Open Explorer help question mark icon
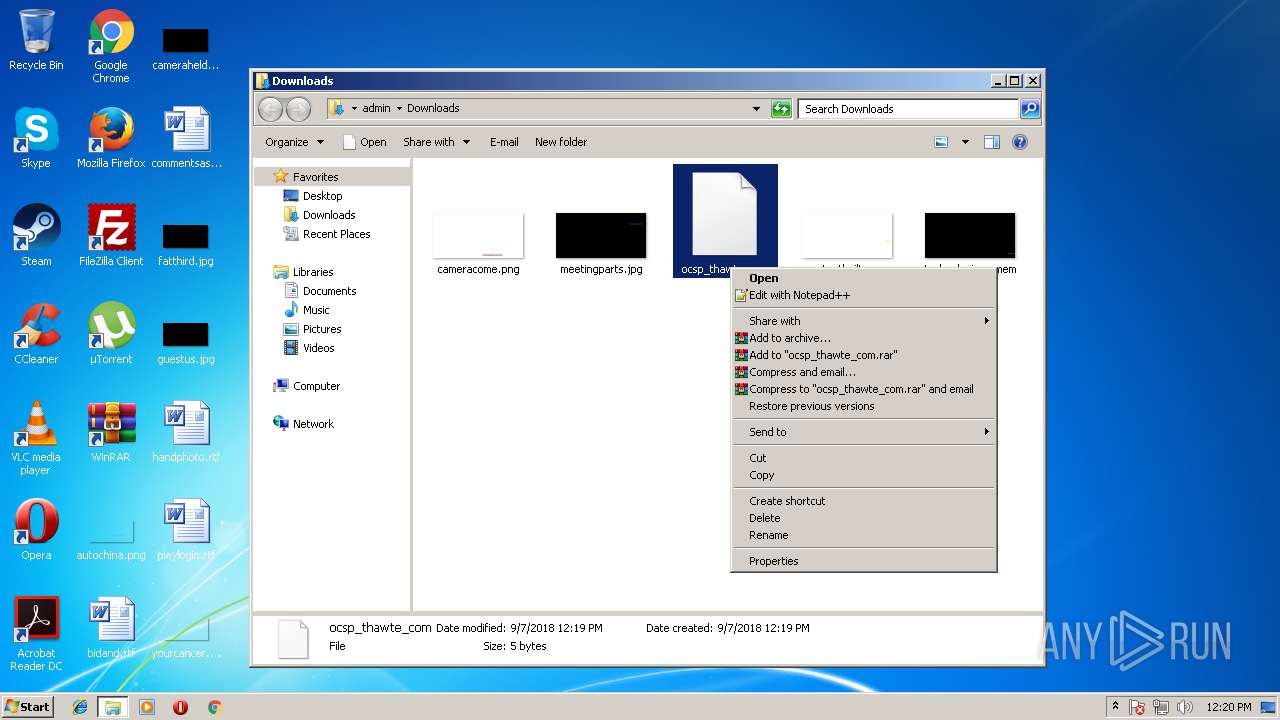 [1020, 142]
